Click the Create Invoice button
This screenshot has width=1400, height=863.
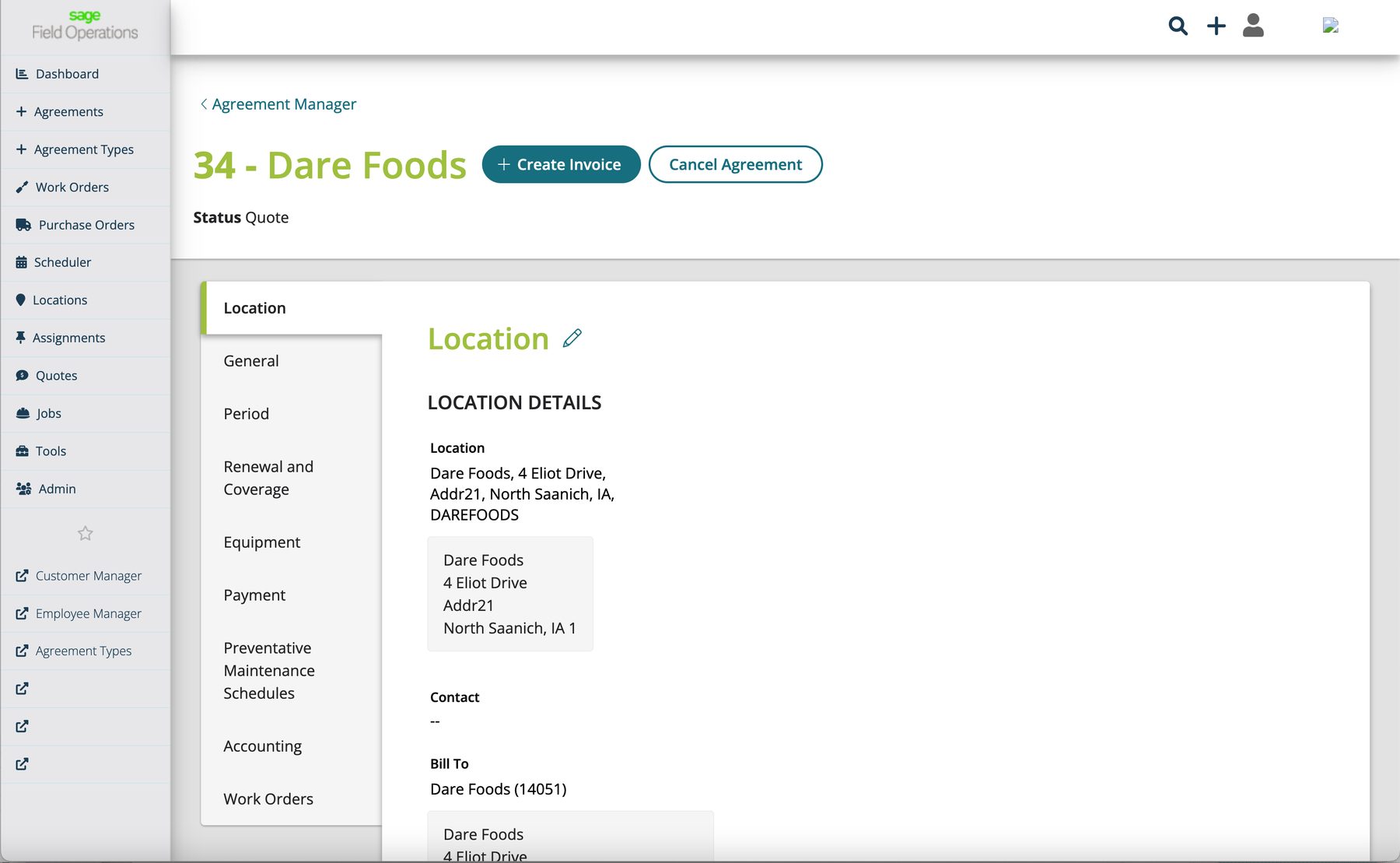point(561,164)
